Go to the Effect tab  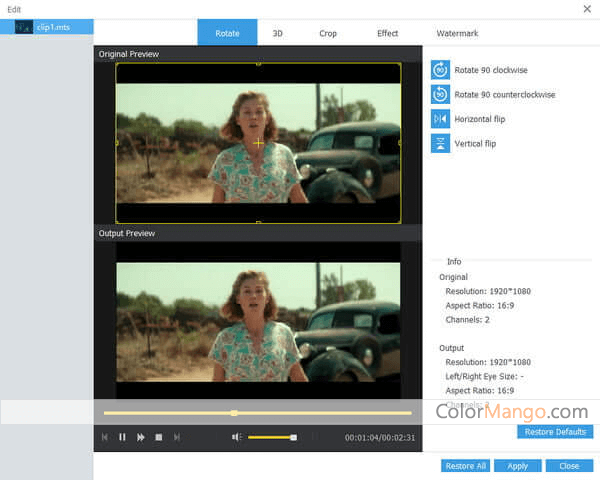[x=387, y=33]
